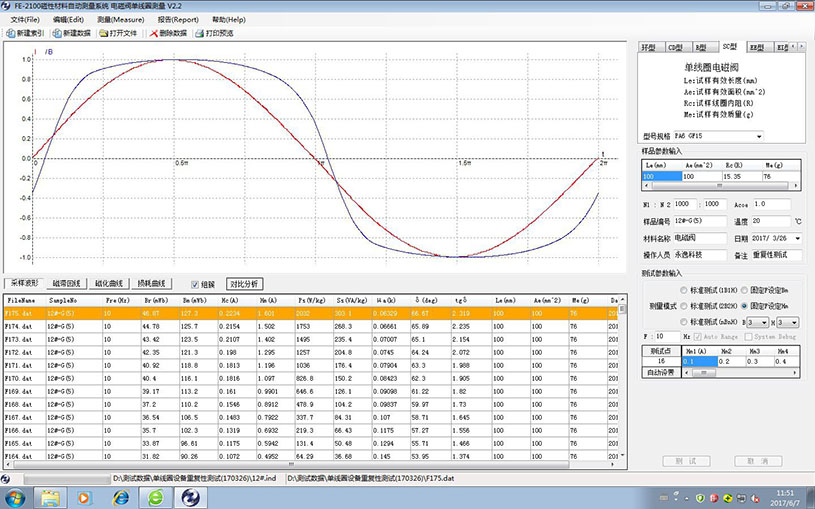Click the 取消 cancel button

pos(758,461)
